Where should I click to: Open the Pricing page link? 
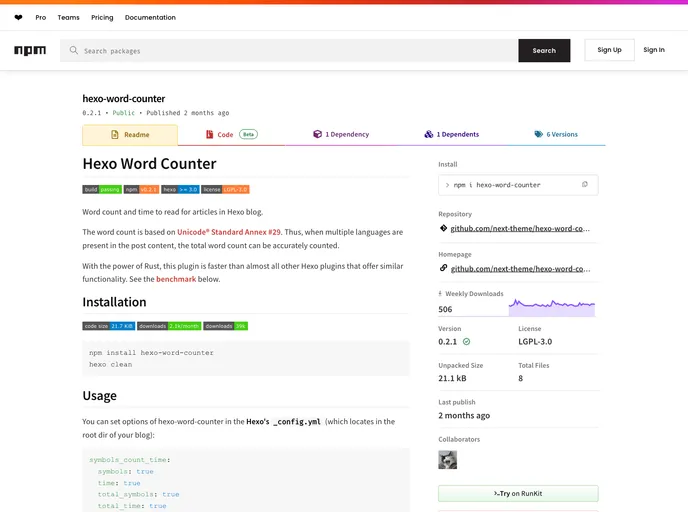tap(102, 18)
